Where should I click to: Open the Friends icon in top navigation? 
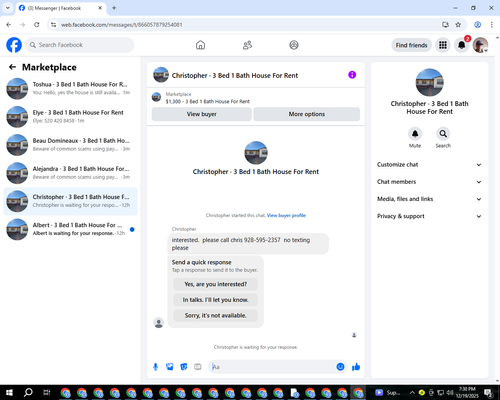click(247, 45)
